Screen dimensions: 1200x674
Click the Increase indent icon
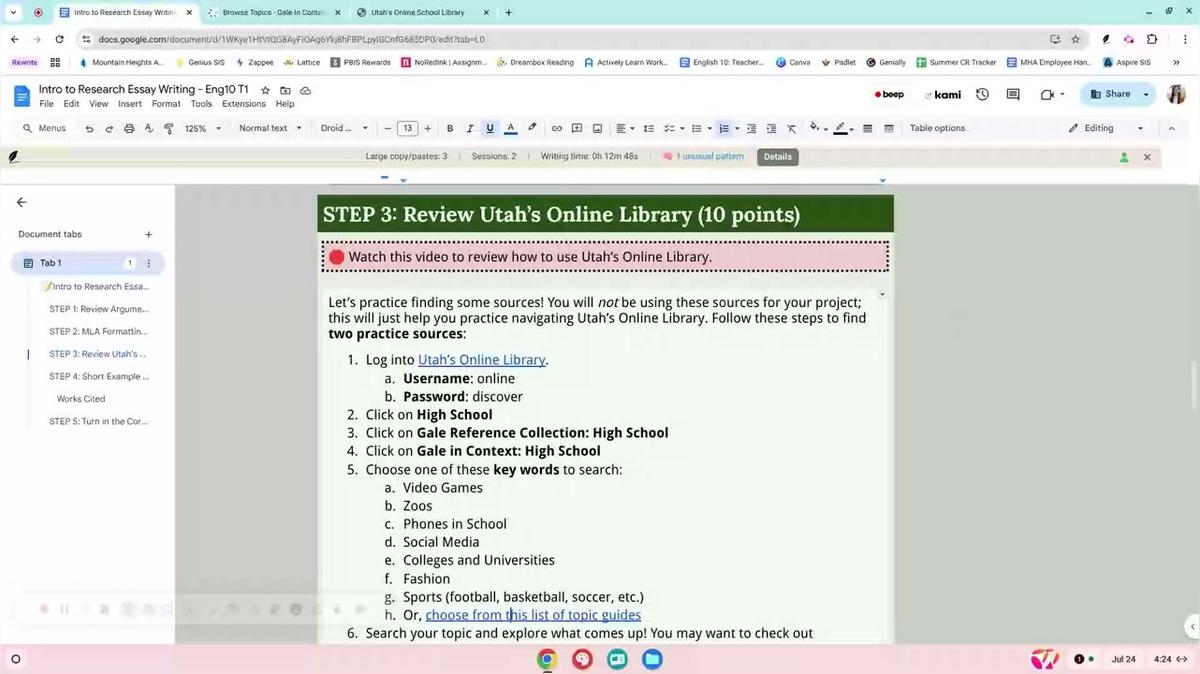[x=771, y=128]
